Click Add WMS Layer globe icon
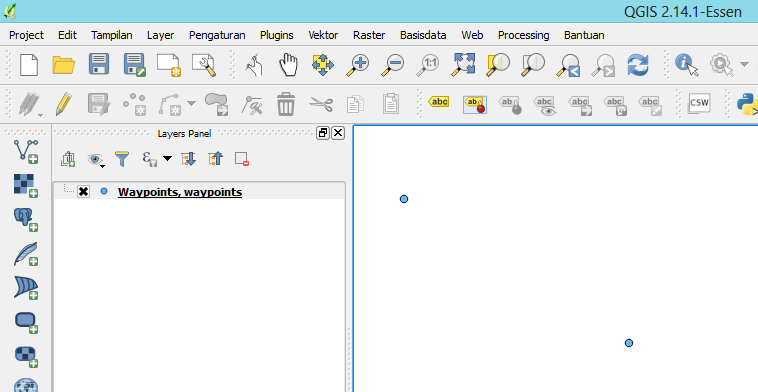This screenshot has height=392, width=758. coord(26,385)
